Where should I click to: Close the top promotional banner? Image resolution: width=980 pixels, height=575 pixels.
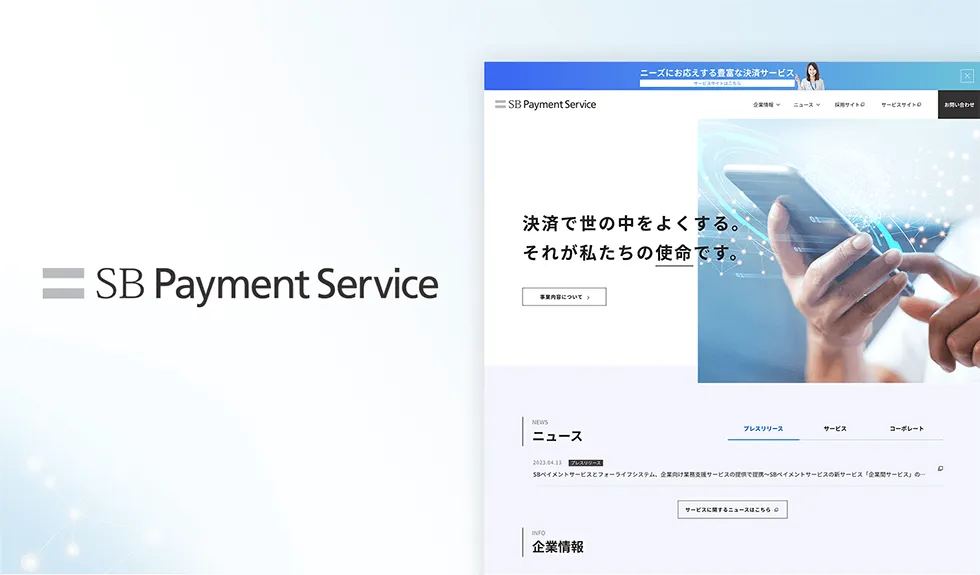pos(967,76)
